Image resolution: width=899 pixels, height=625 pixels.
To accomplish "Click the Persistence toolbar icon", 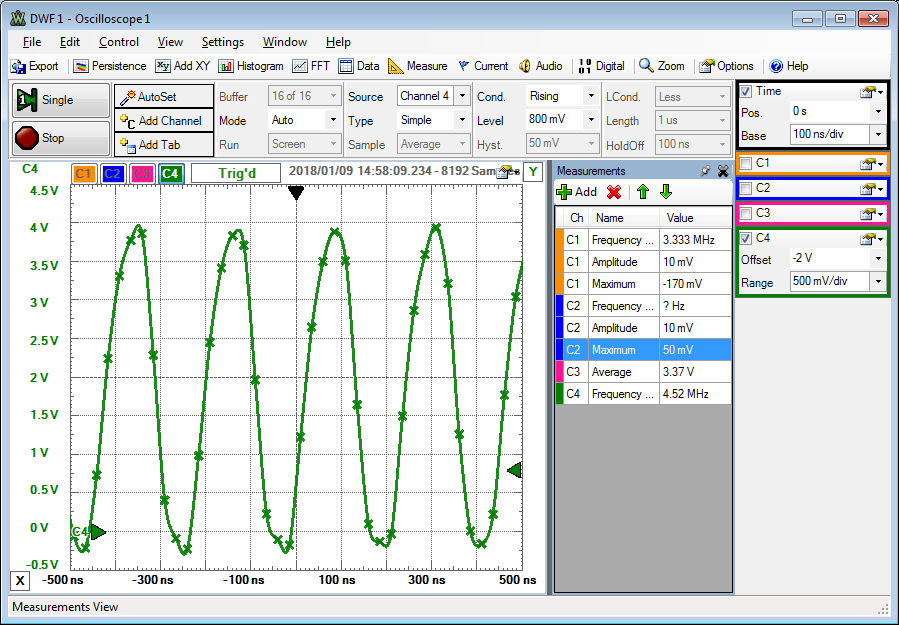I will pos(80,66).
